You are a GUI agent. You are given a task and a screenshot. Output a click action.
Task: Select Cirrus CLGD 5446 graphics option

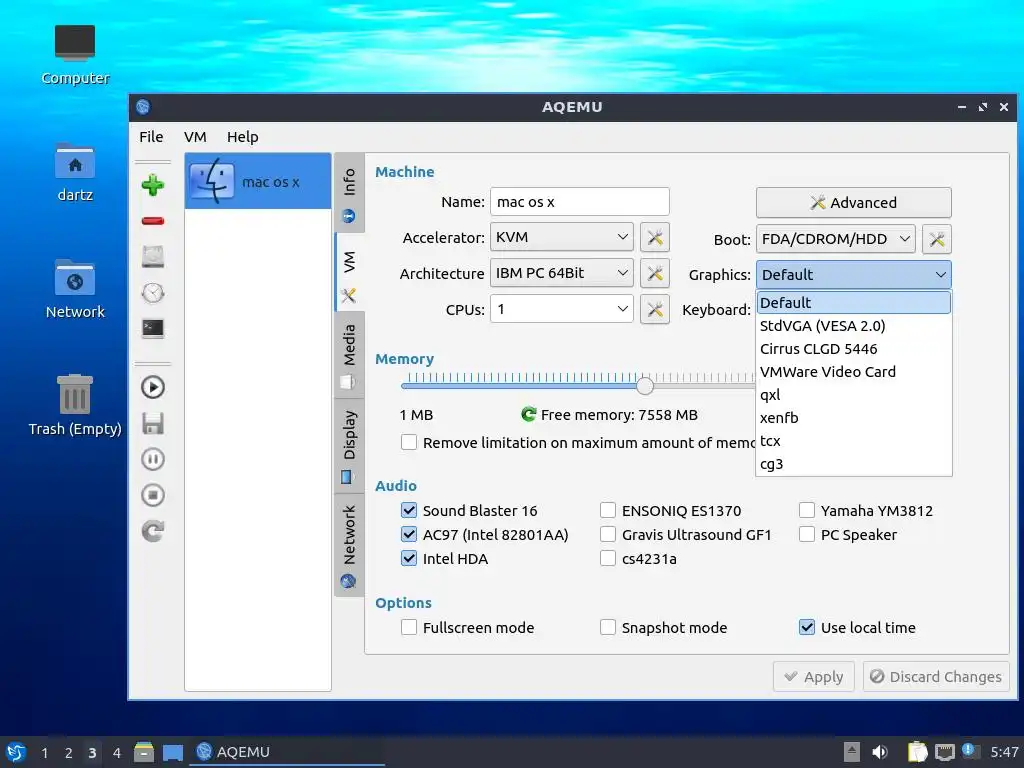click(854, 349)
